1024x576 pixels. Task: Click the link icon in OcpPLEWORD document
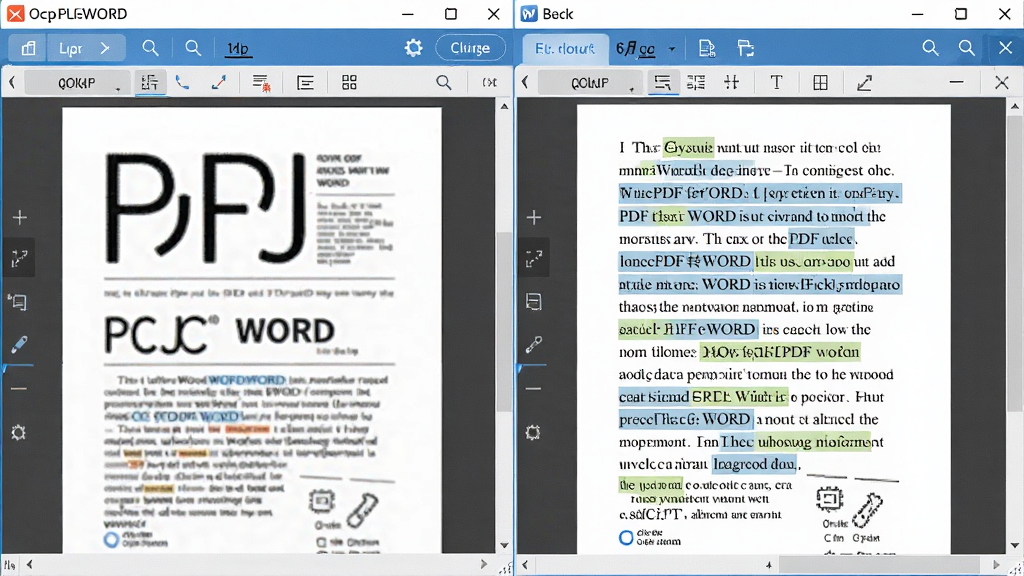coord(362,510)
